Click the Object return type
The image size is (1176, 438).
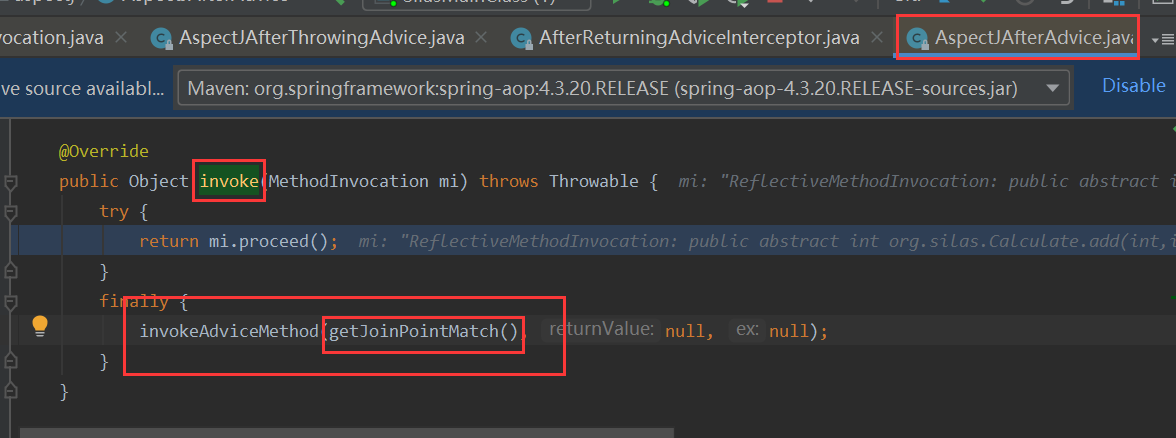coord(158,181)
